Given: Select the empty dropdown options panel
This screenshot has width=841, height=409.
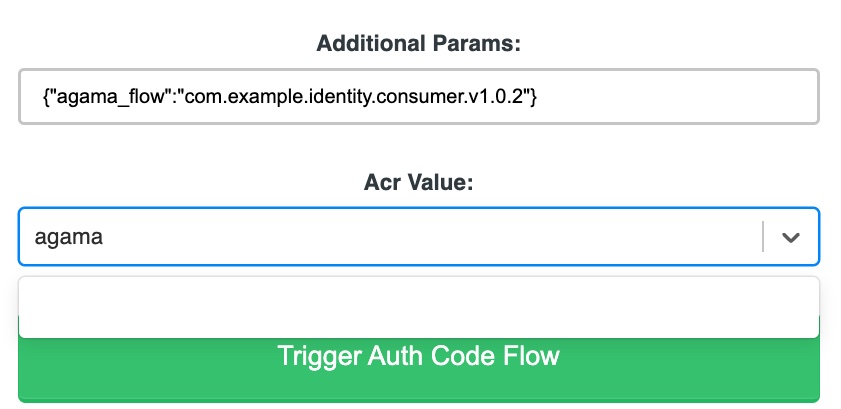Looking at the screenshot, I should [419, 307].
